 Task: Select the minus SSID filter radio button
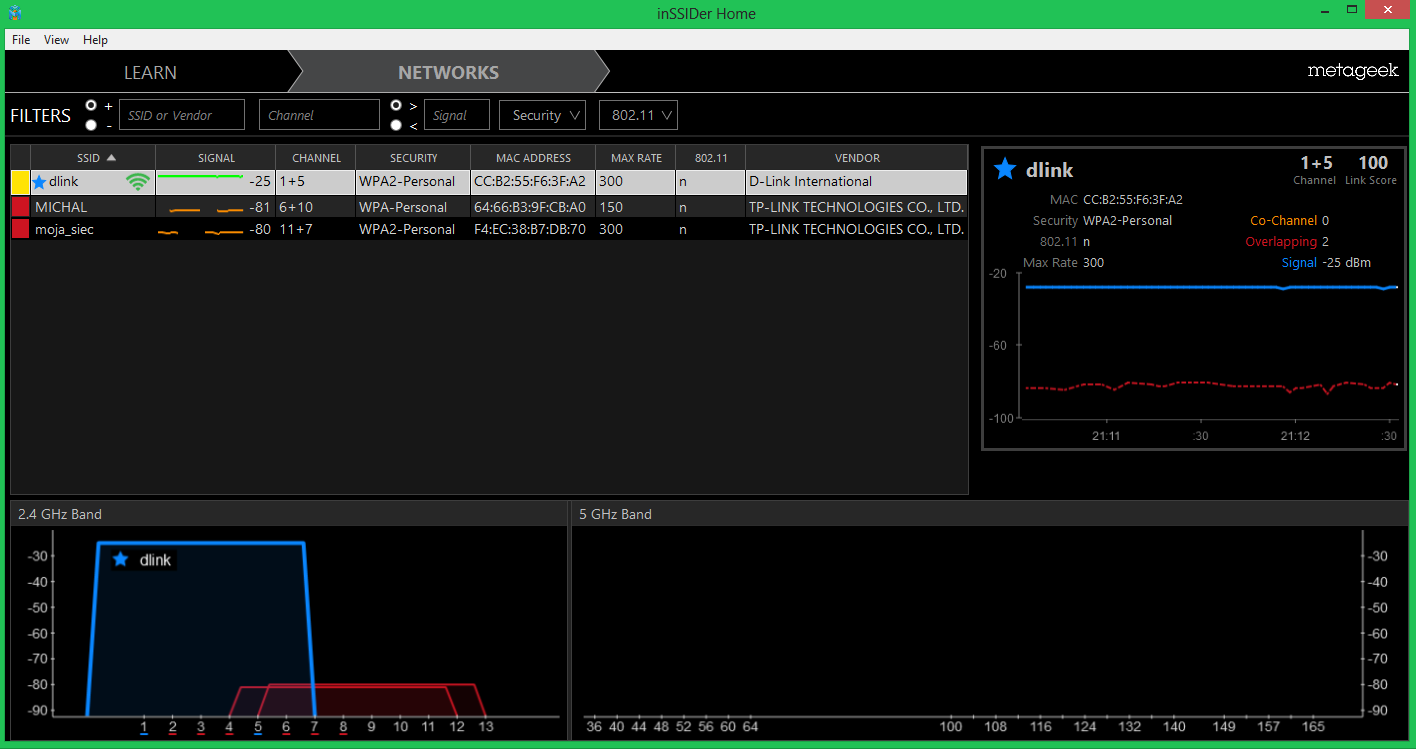click(x=91, y=125)
